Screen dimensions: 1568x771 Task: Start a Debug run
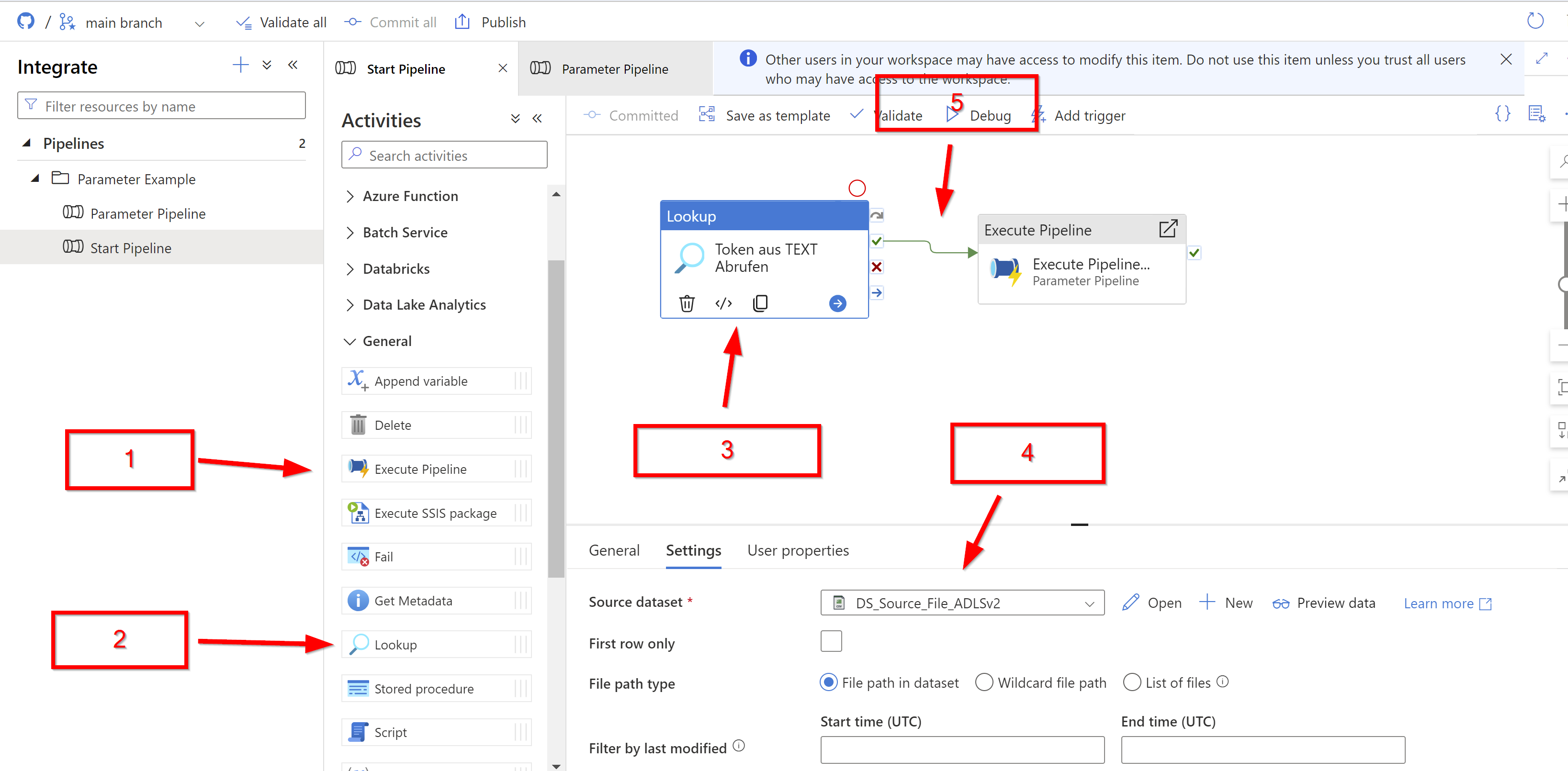coord(979,116)
